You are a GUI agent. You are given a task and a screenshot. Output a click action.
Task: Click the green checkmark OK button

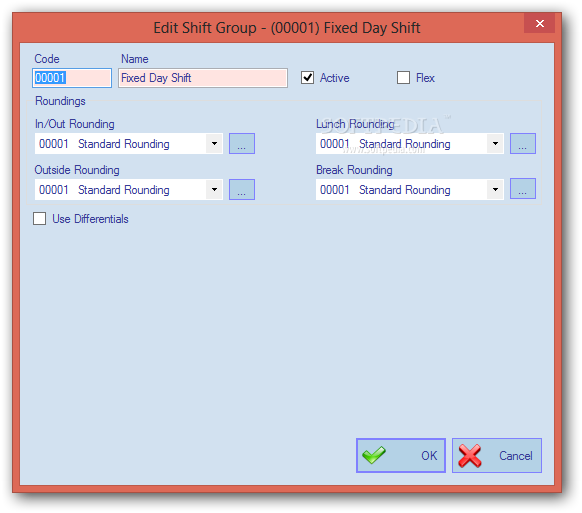pos(400,455)
